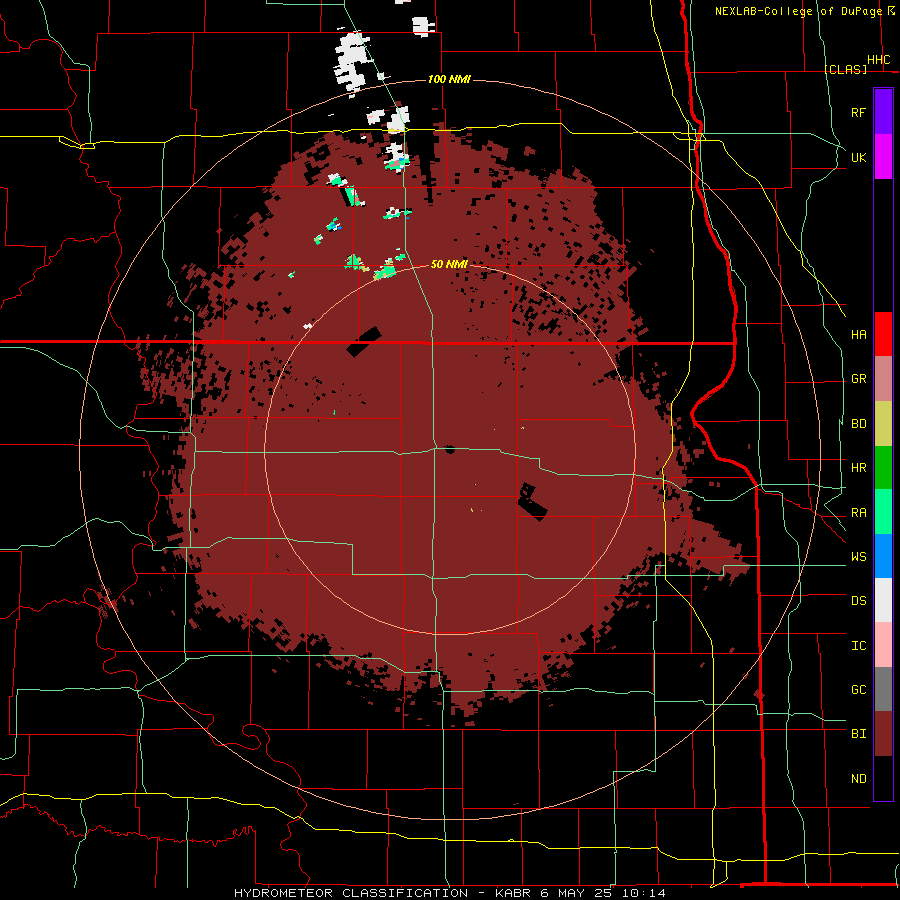Pick the HR dark green legend swatch
Viewport: 900px width, 900px height.
tap(883, 468)
